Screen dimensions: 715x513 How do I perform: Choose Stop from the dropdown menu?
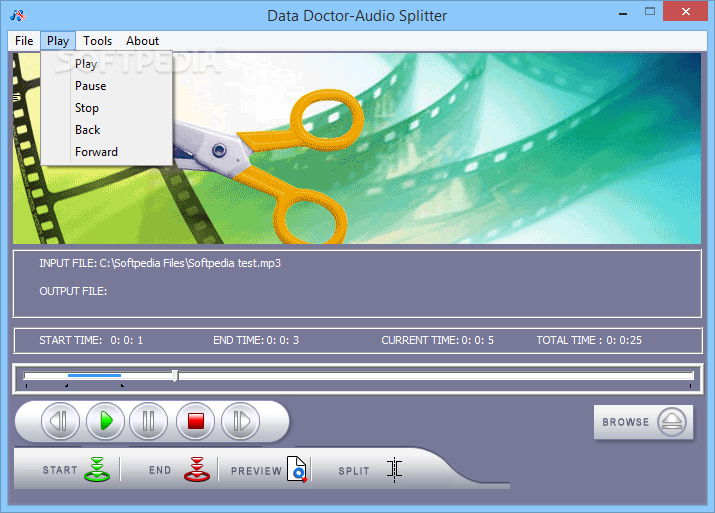pos(107,108)
